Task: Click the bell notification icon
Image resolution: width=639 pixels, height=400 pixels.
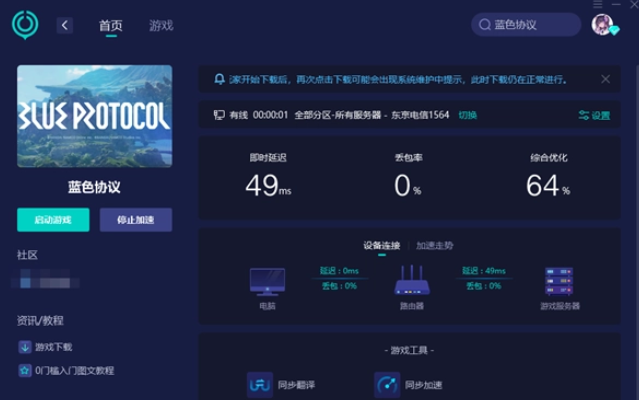Action: (x=219, y=79)
